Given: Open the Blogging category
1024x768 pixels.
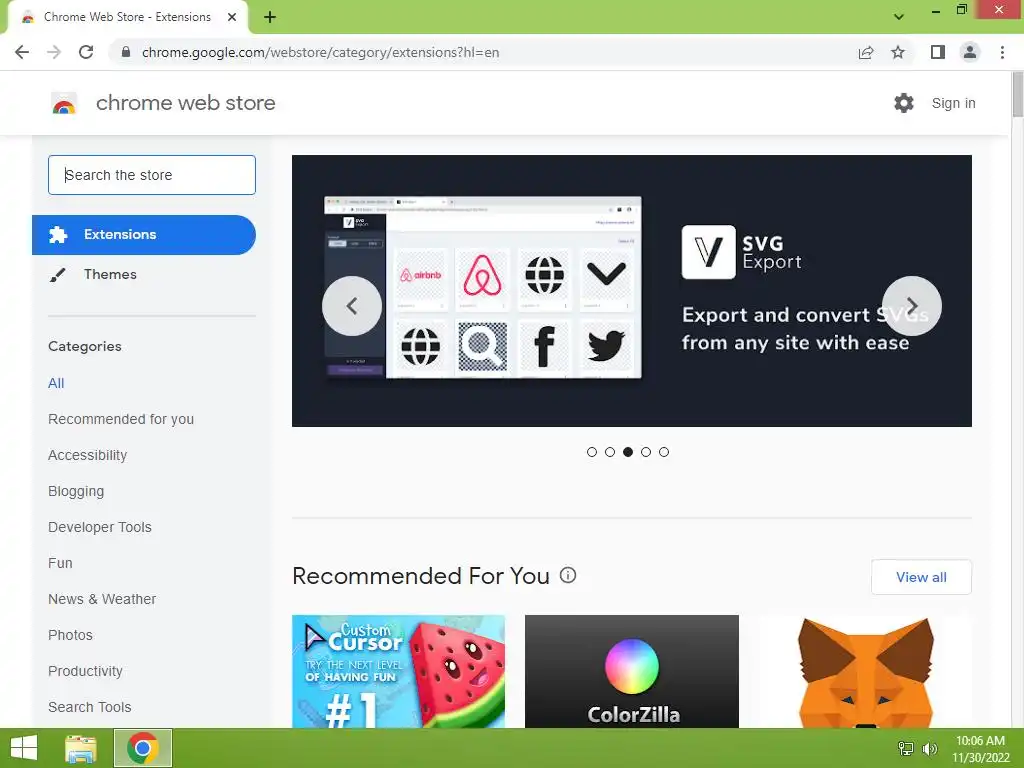Looking at the screenshot, I should pos(76,491).
